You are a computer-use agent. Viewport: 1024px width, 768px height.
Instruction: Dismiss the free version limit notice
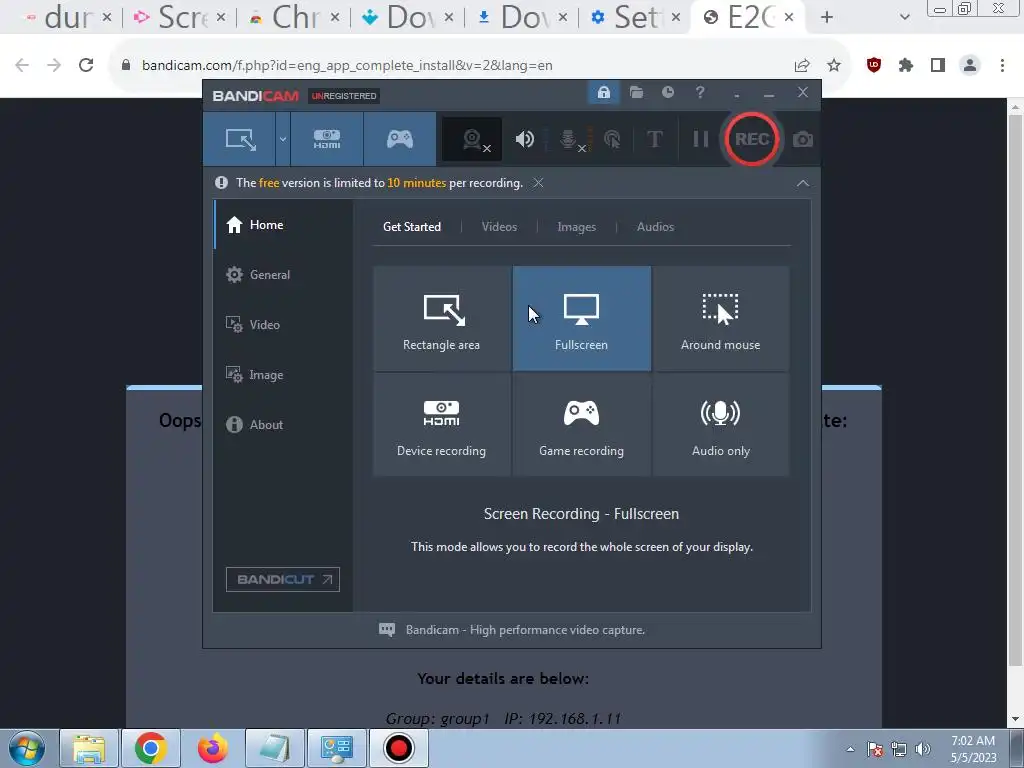pos(537,183)
